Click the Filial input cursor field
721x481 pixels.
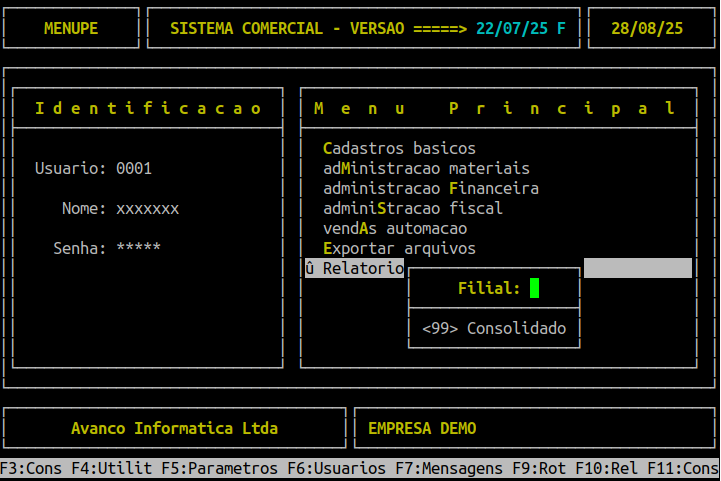pos(534,288)
